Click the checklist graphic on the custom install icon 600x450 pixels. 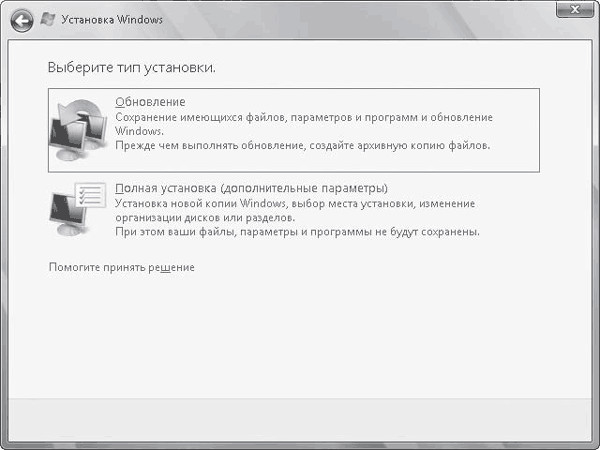91,194
